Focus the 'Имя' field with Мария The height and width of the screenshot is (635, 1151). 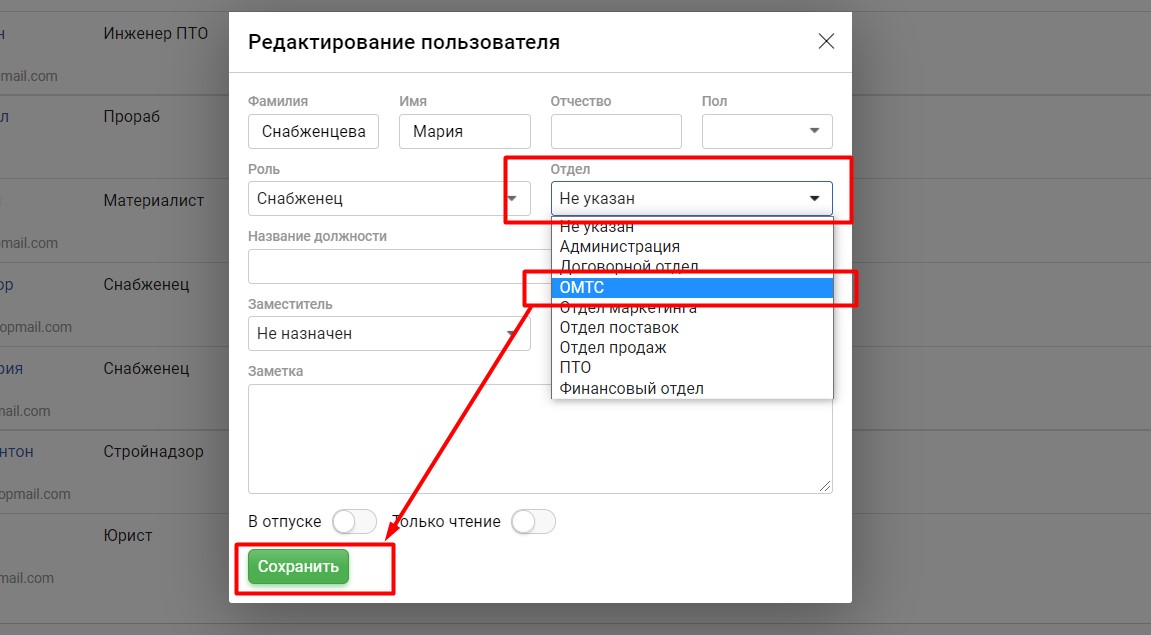click(464, 131)
